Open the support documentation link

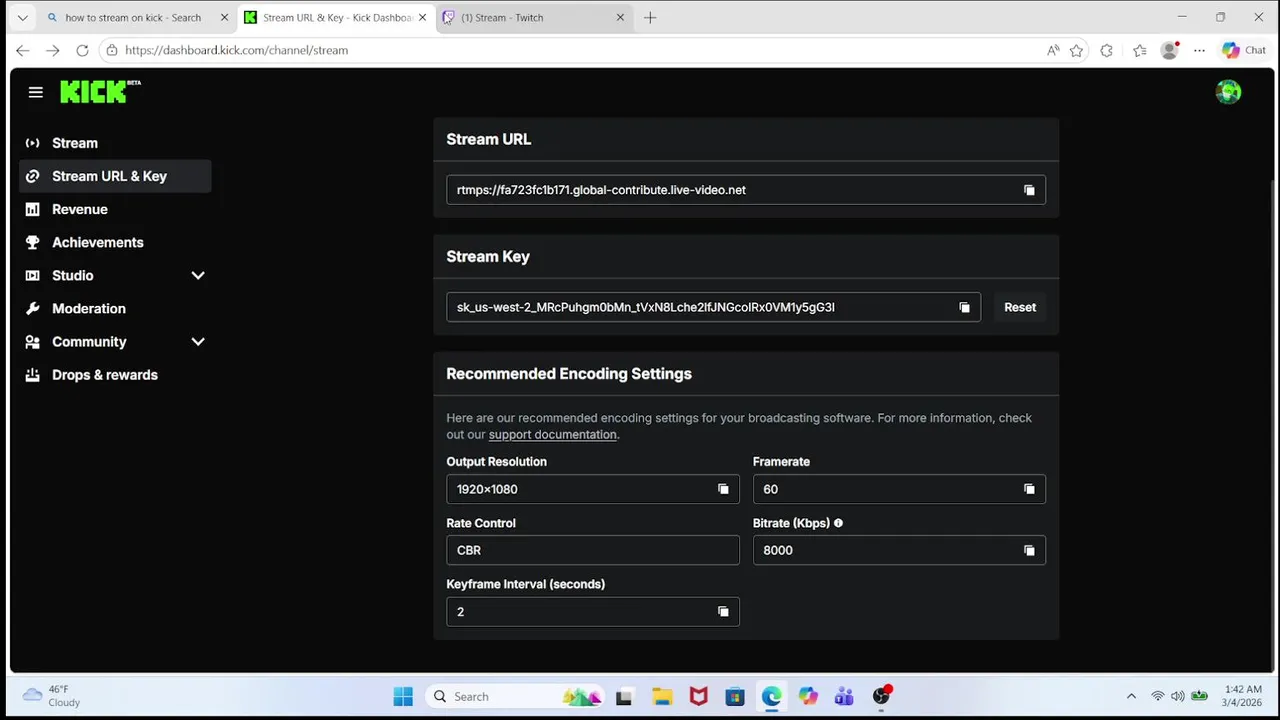coord(552,434)
